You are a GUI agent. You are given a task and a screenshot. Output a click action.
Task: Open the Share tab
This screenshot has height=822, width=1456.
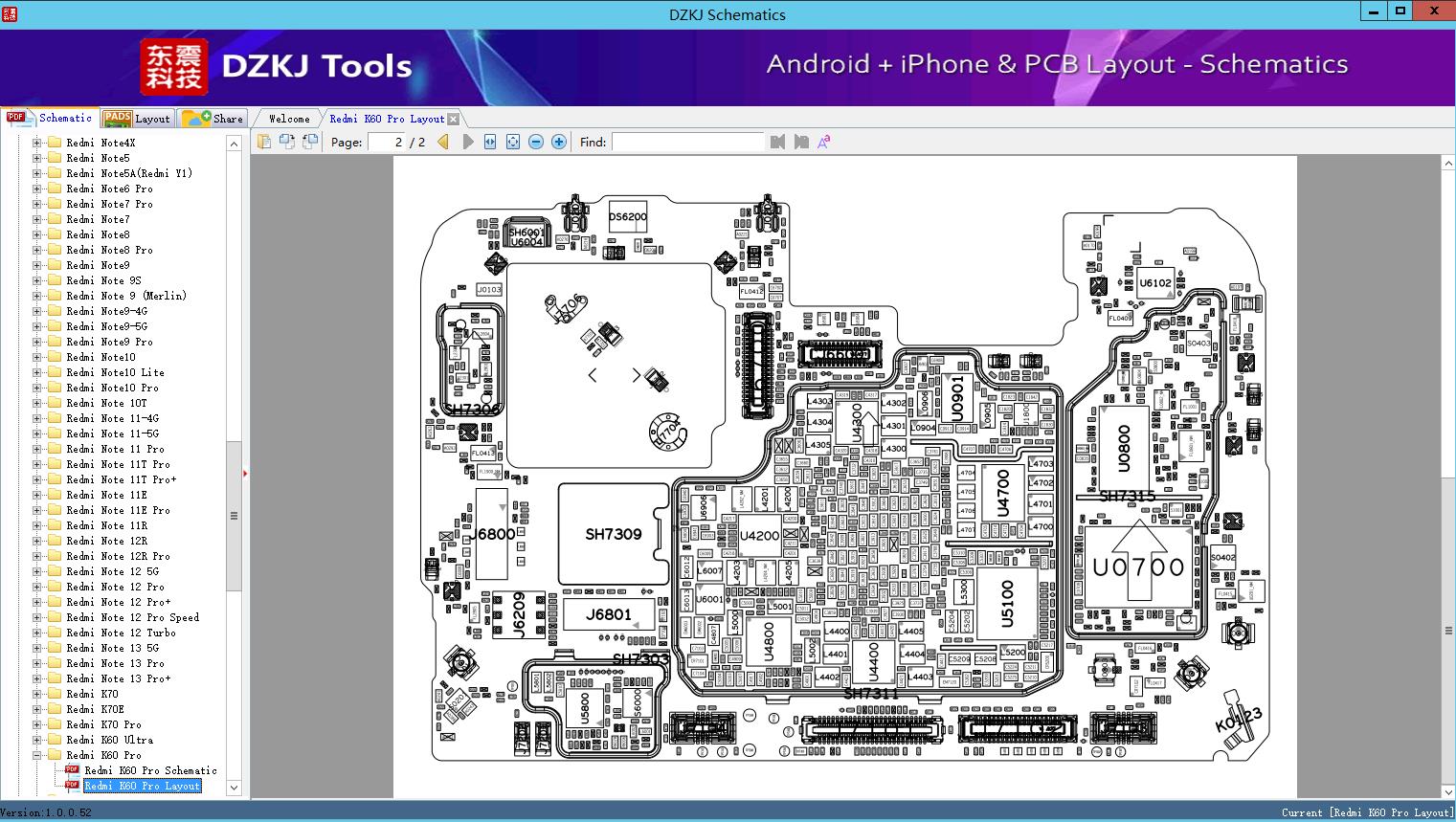point(213,119)
